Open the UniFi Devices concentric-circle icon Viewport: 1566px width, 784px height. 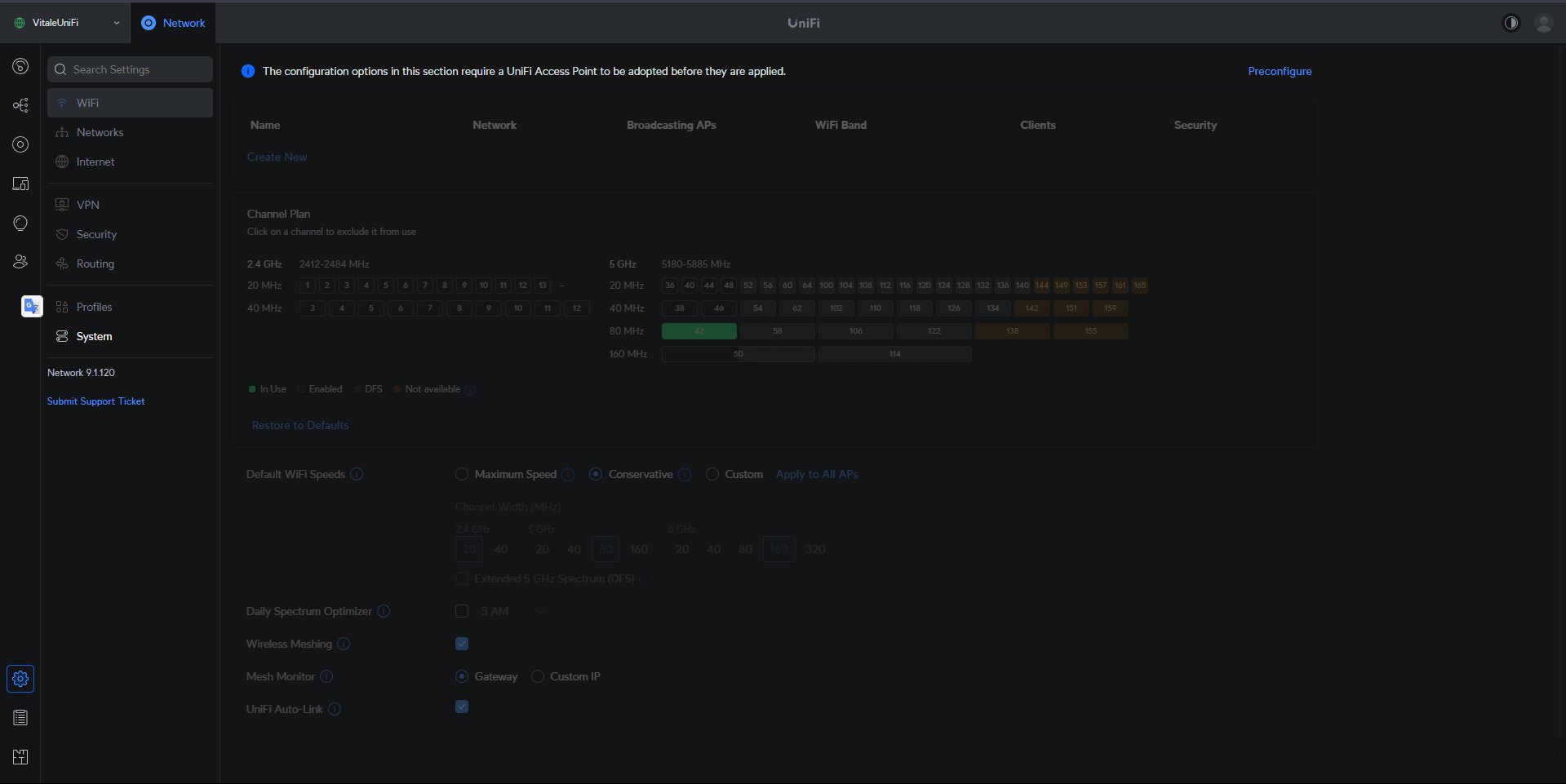(20, 144)
